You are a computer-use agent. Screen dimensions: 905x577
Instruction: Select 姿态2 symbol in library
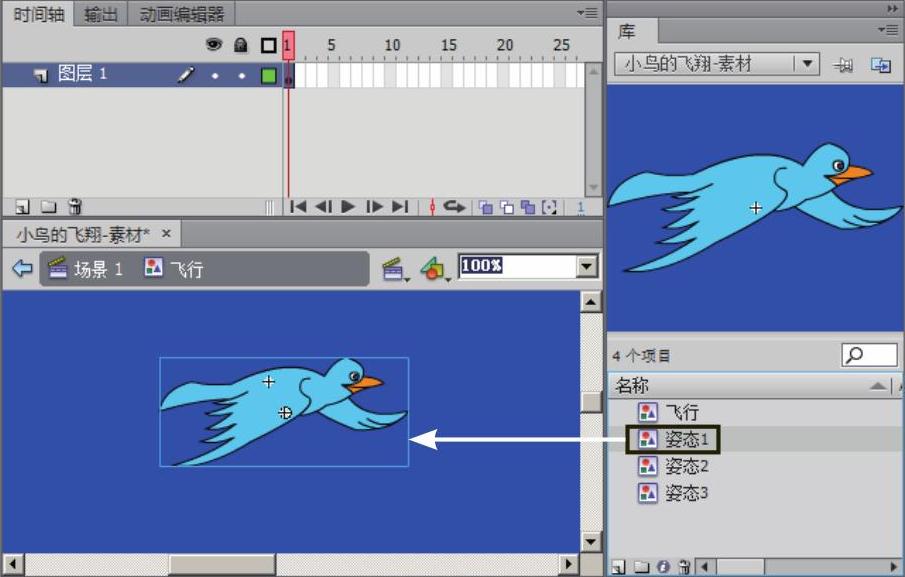(687, 466)
